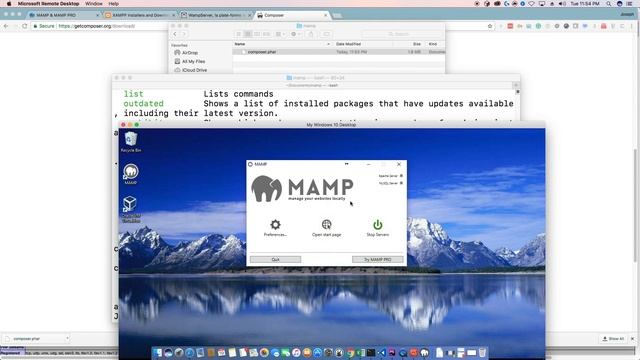Open the Apple menu
The width and height of the screenshot is (640, 360).
9,4
